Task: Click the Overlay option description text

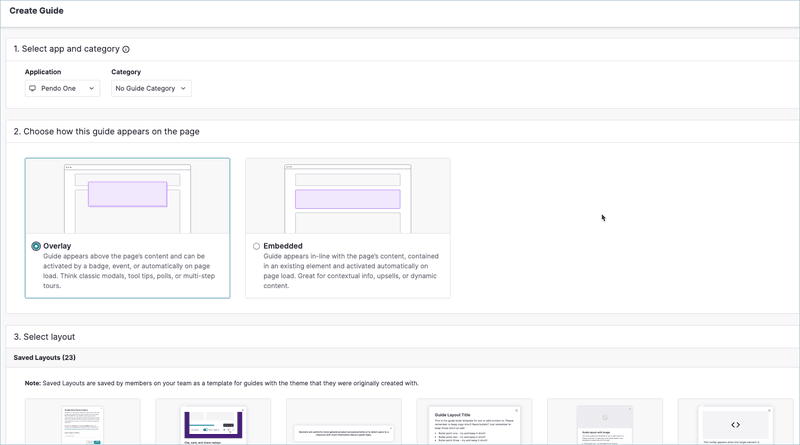Action: coord(128,271)
